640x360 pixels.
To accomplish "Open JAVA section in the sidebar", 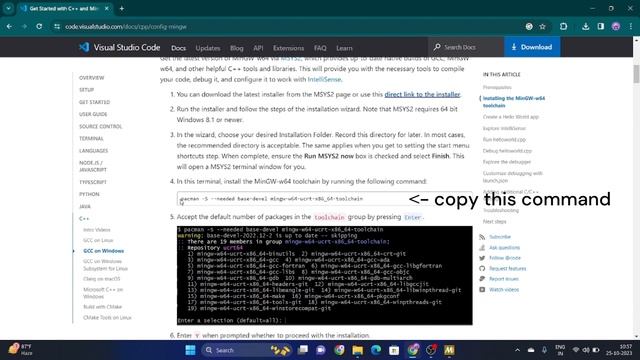I will click(x=85, y=207).
